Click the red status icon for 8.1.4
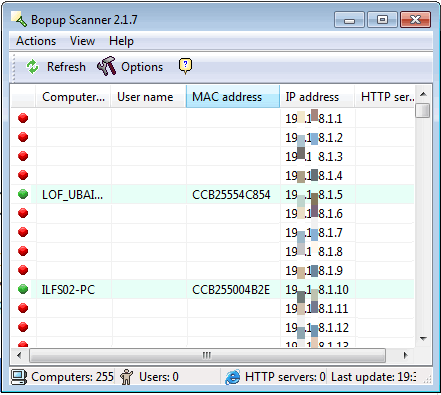This screenshot has width=441, height=395. coord(23,175)
